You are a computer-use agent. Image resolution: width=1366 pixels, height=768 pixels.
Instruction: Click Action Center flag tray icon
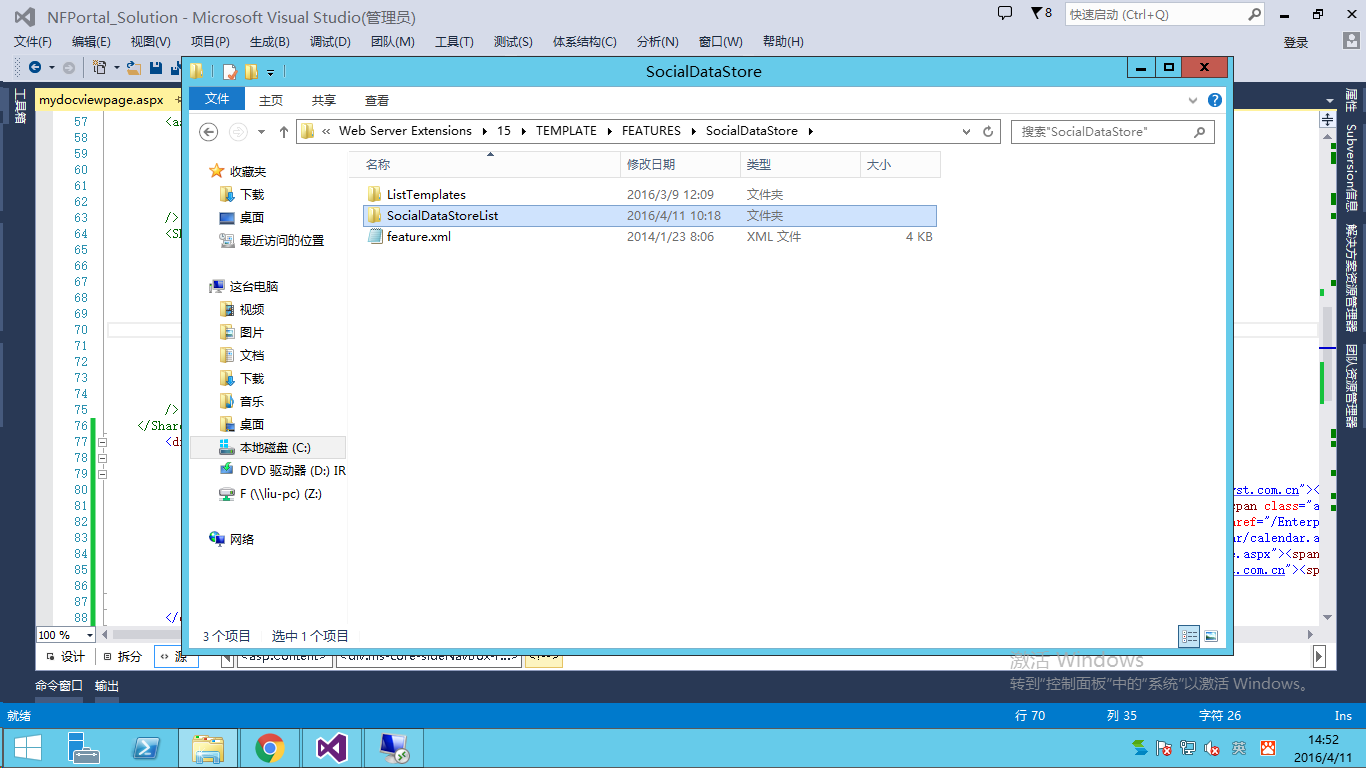1164,748
